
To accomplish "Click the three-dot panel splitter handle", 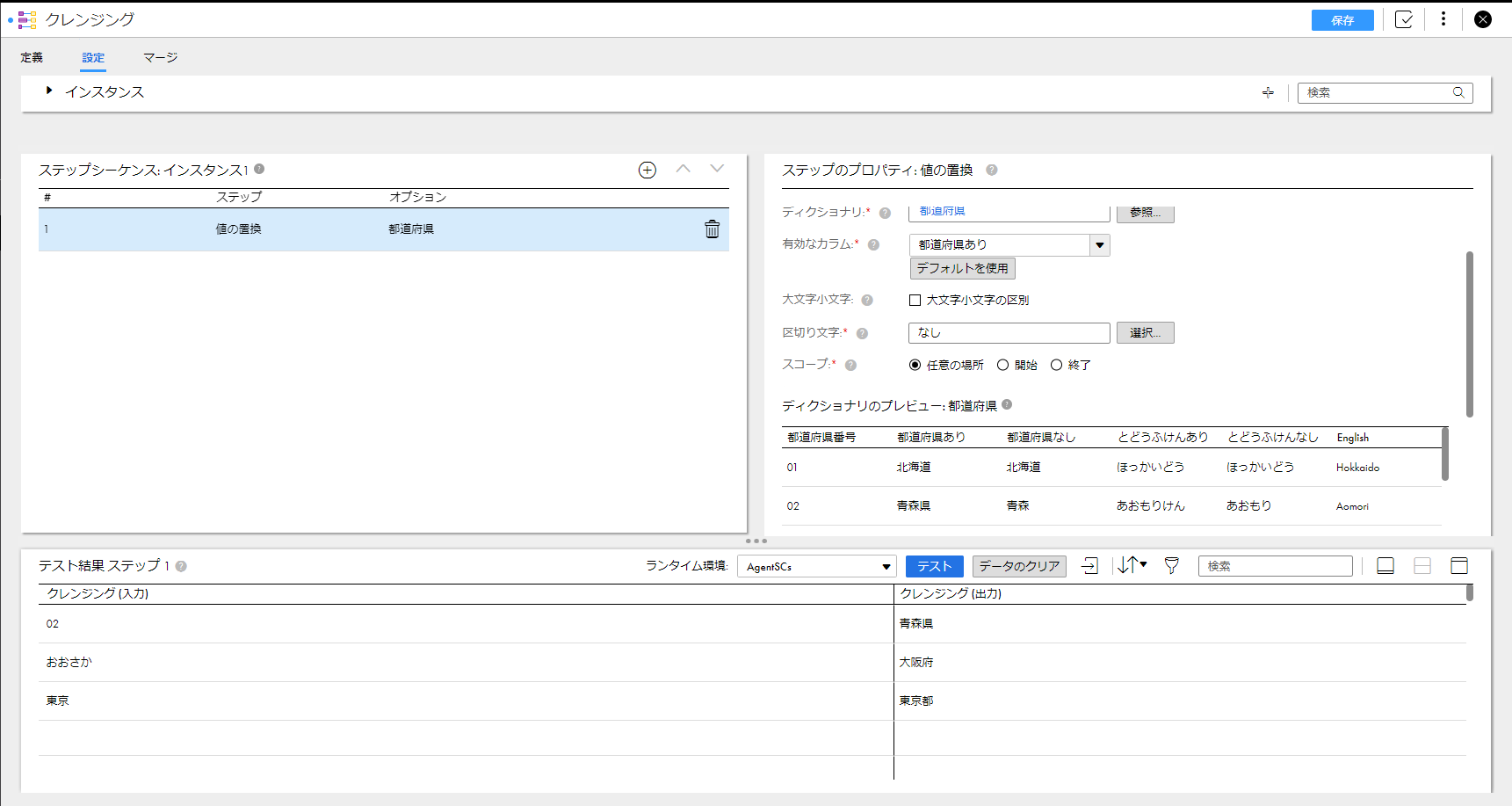I will click(x=756, y=541).
